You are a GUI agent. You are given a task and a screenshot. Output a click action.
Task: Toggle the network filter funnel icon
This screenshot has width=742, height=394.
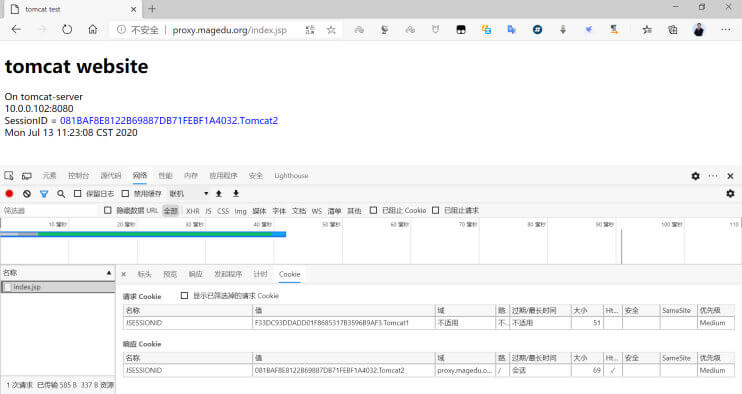(44, 193)
